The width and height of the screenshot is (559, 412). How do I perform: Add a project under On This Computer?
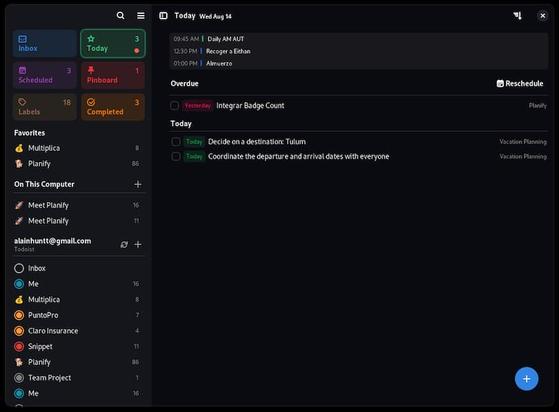tap(138, 184)
